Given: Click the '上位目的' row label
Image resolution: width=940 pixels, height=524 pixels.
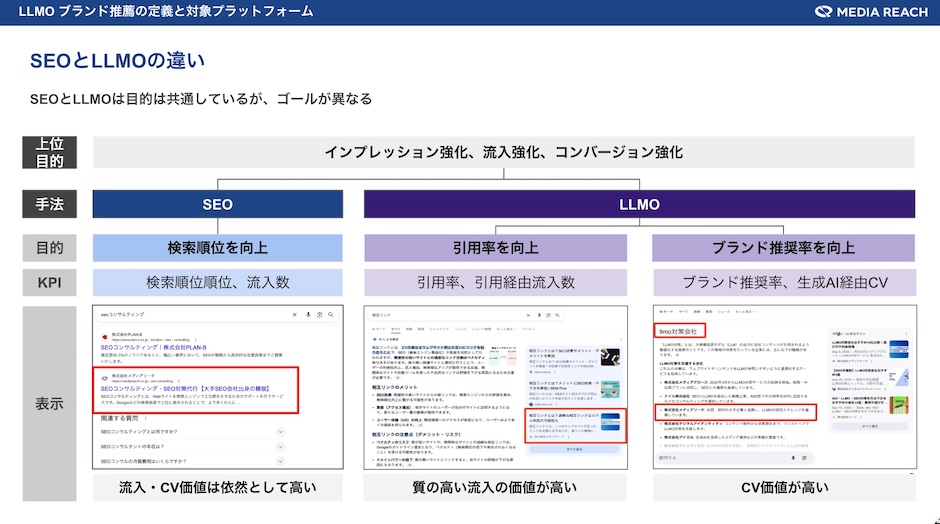Looking at the screenshot, I should pos(49,152).
